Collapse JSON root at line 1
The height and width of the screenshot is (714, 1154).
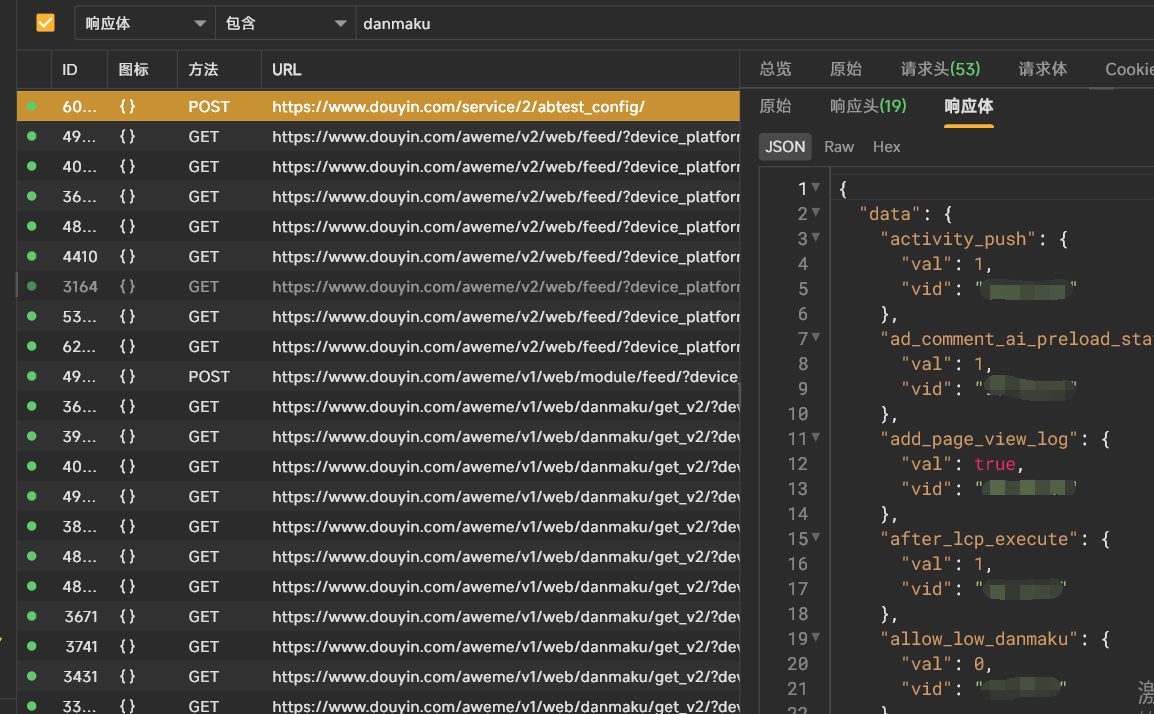click(x=815, y=188)
